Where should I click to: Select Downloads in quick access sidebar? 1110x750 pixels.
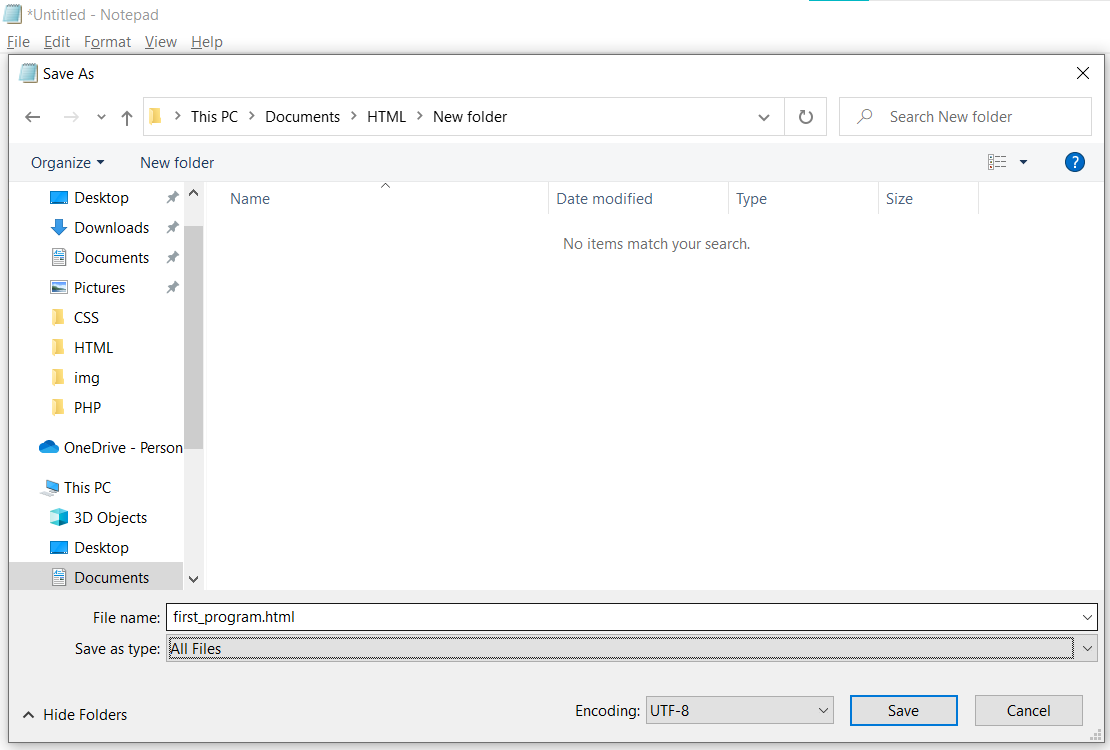[x=111, y=228]
